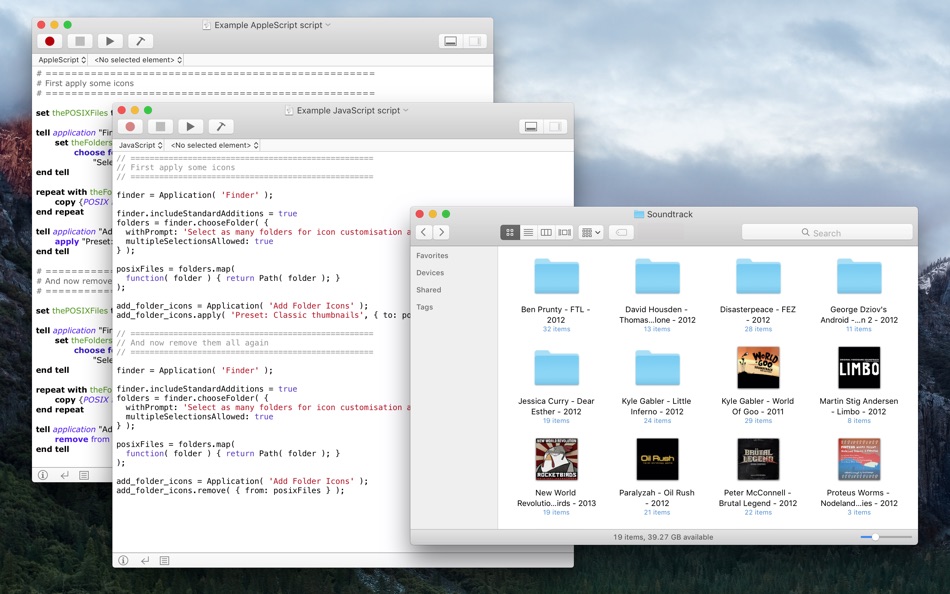Click the Finder Search field

(827, 233)
